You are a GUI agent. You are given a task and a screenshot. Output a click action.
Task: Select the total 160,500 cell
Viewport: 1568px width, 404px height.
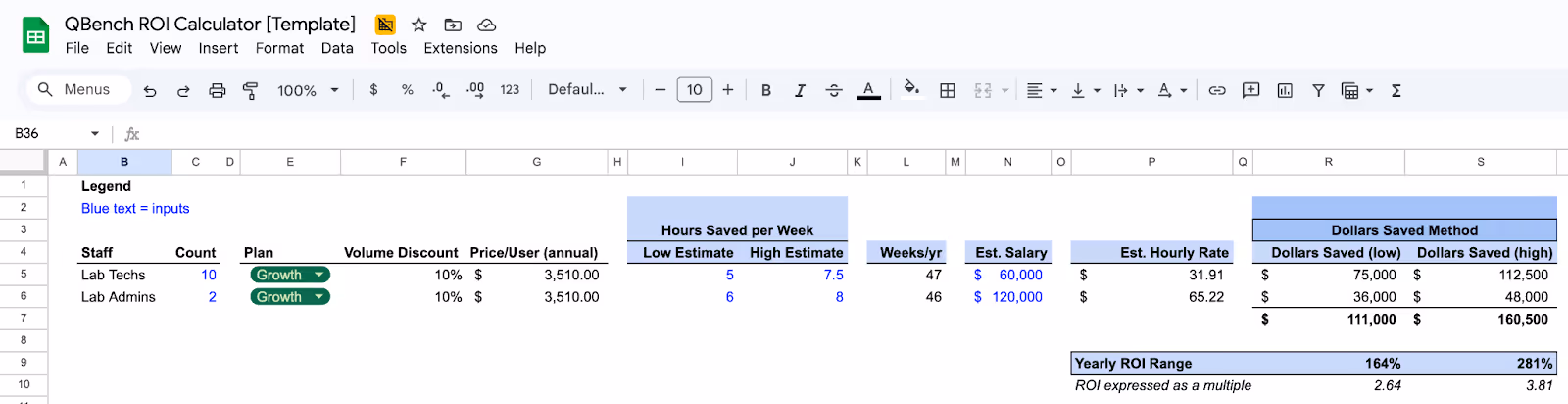pos(1481,319)
